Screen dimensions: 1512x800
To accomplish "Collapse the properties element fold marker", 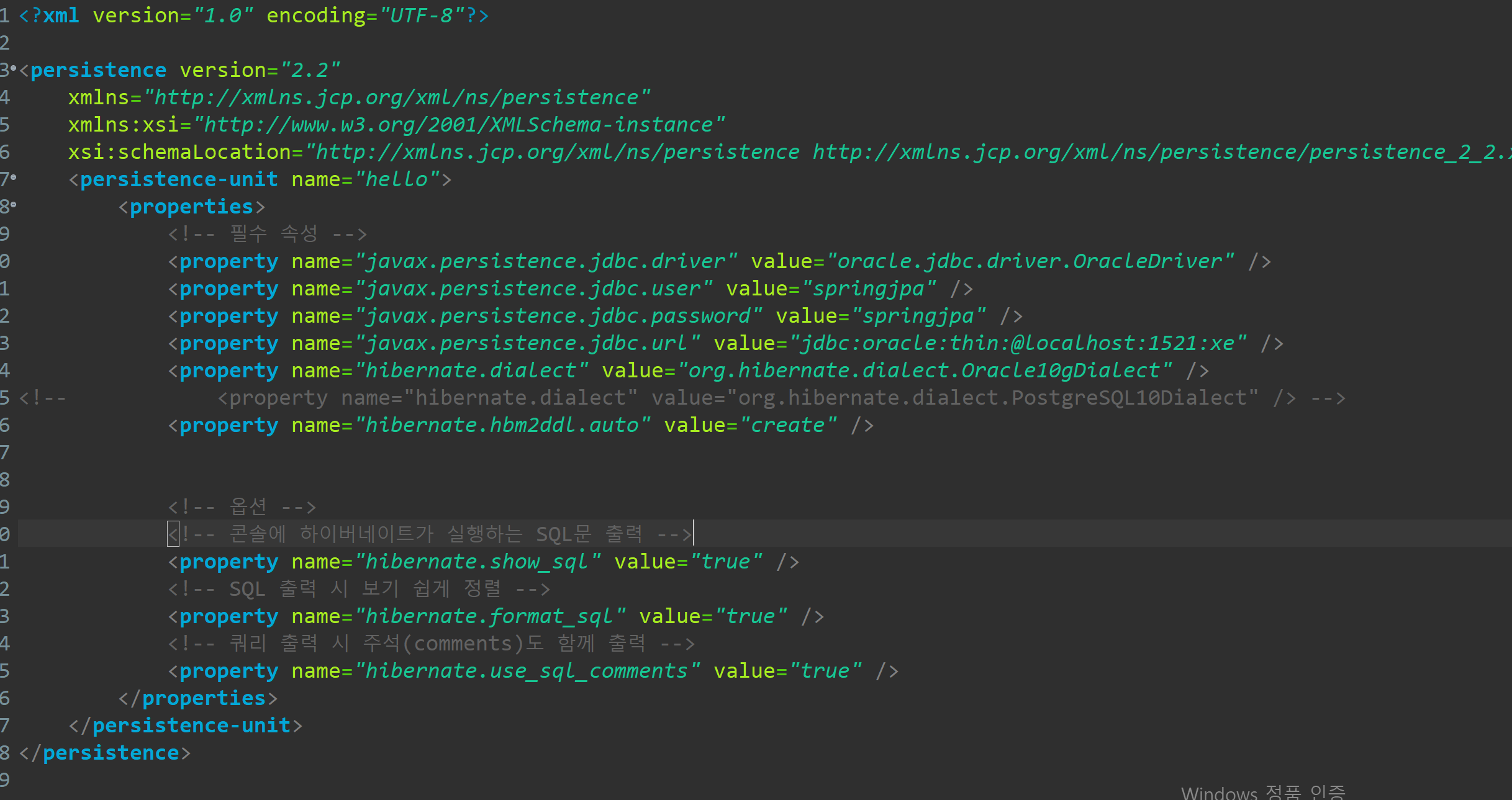I will pos(14,204).
